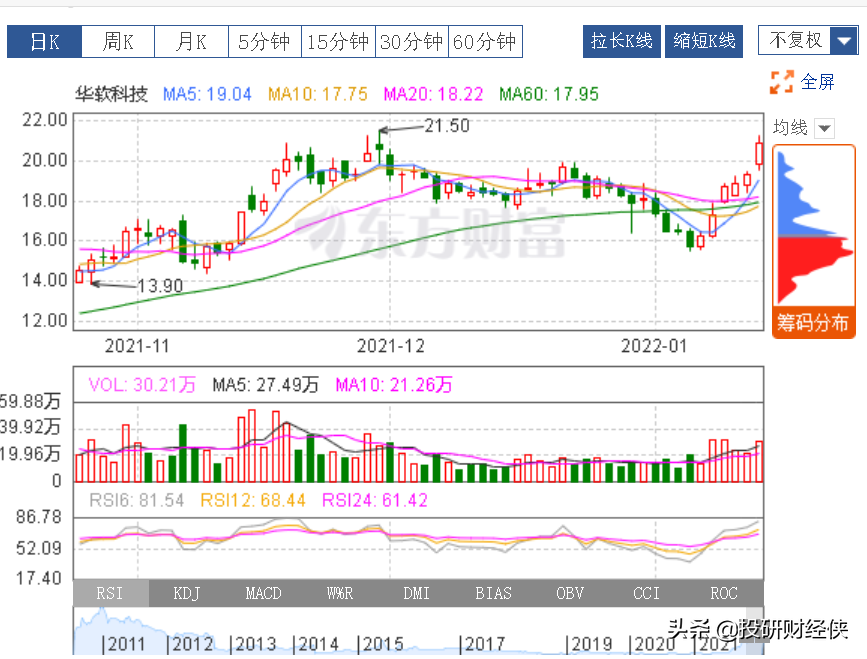Select the MACD indicator tab
Image resolution: width=867 pixels, height=659 pixels.
tap(263, 593)
